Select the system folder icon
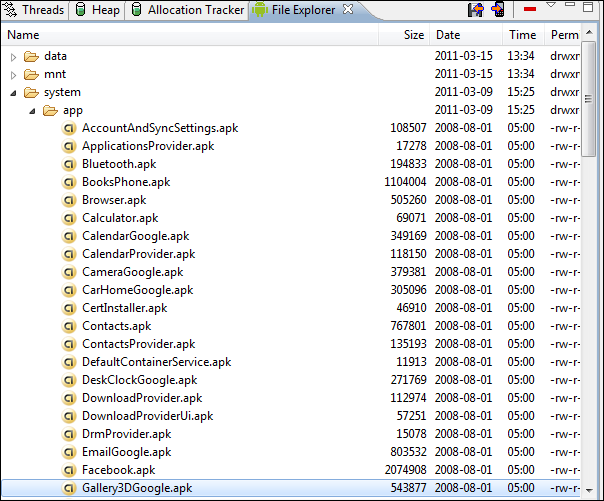This screenshot has height=501, width=604. click(31, 92)
